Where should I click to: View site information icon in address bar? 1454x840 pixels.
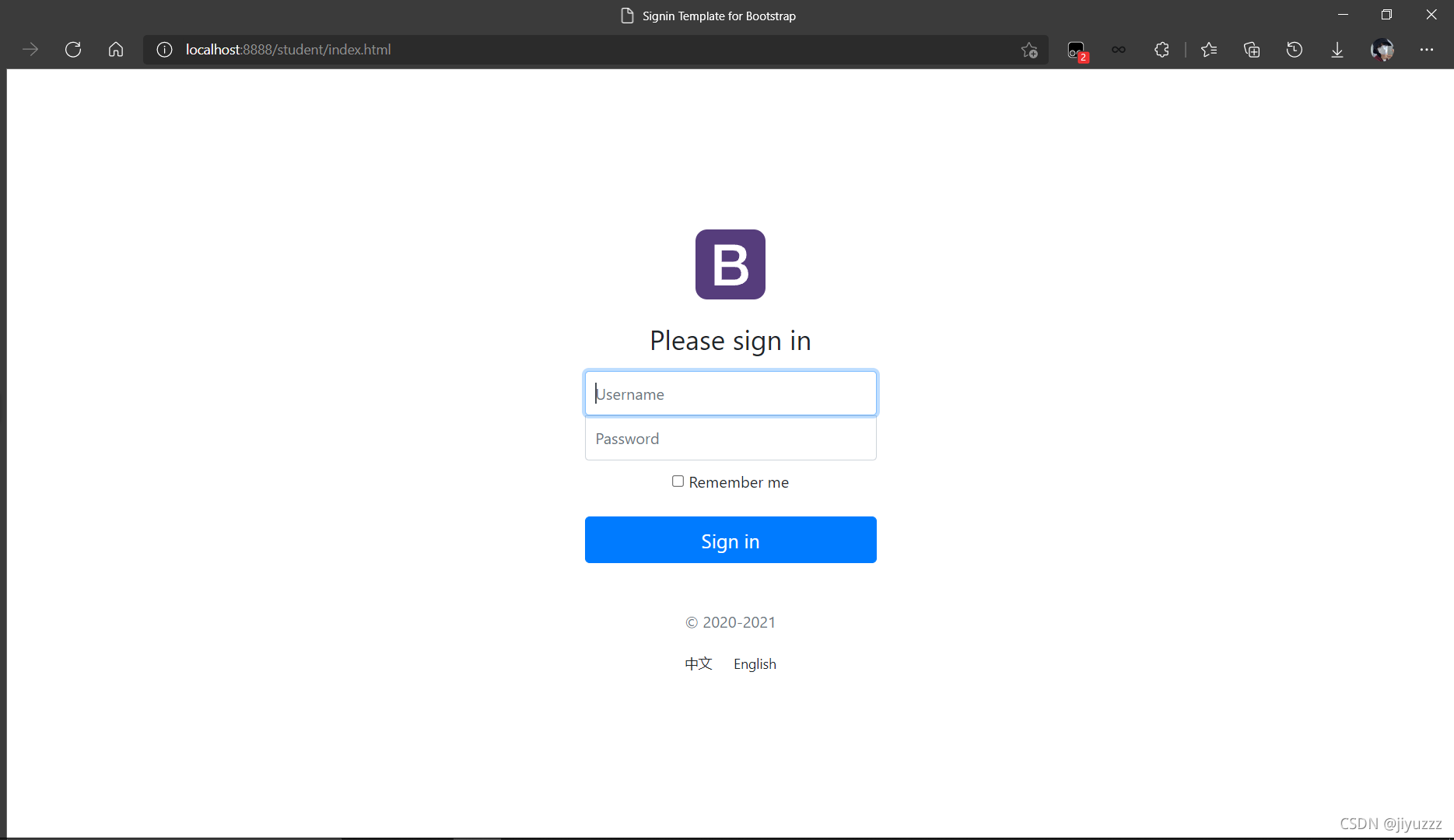[x=164, y=50]
